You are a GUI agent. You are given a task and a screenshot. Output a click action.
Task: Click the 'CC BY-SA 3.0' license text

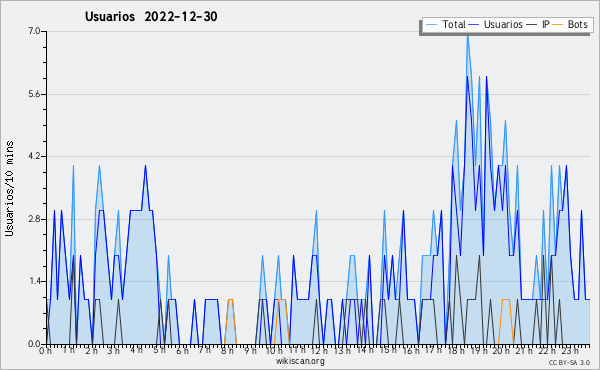coord(569,362)
